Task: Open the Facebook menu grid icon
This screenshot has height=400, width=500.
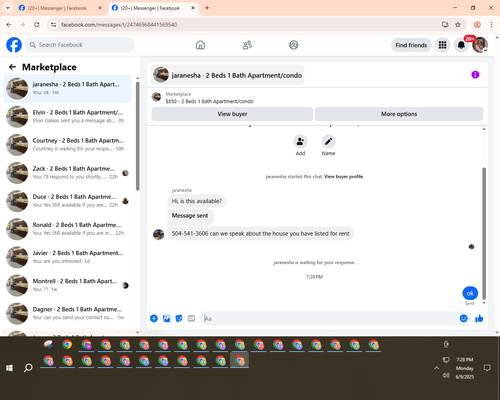Action: pos(442,45)
